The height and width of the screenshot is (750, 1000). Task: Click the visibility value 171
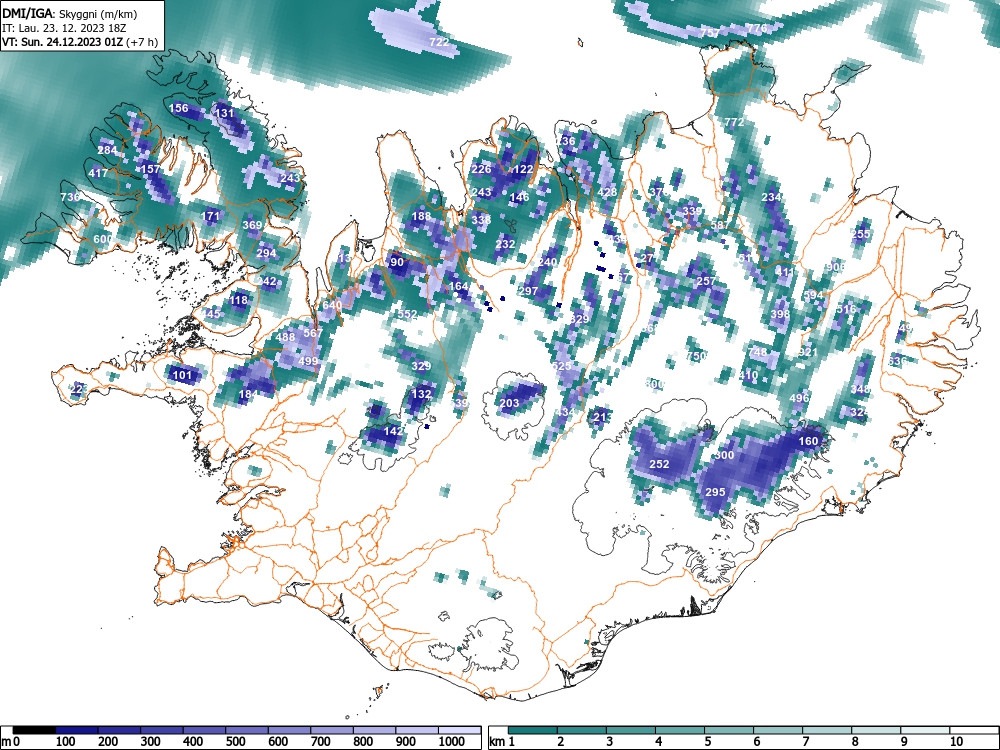point(210,216)
